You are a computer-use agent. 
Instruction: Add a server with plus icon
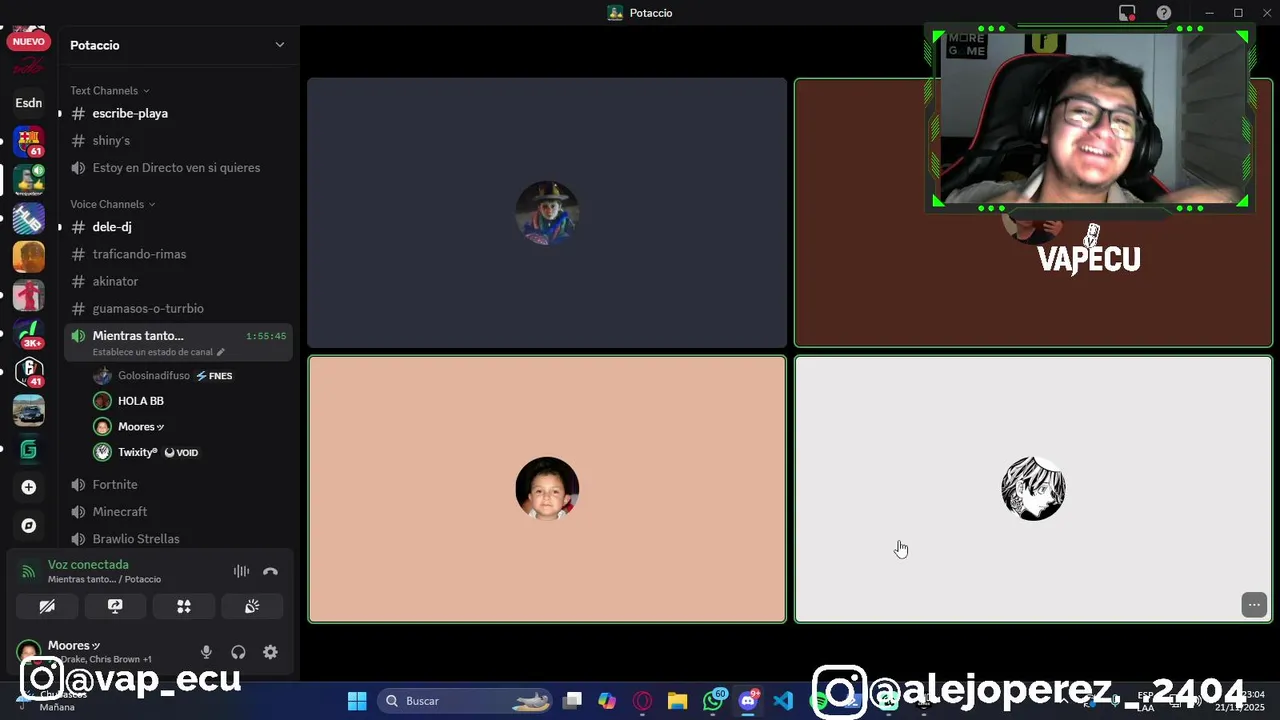pos(28,487)
